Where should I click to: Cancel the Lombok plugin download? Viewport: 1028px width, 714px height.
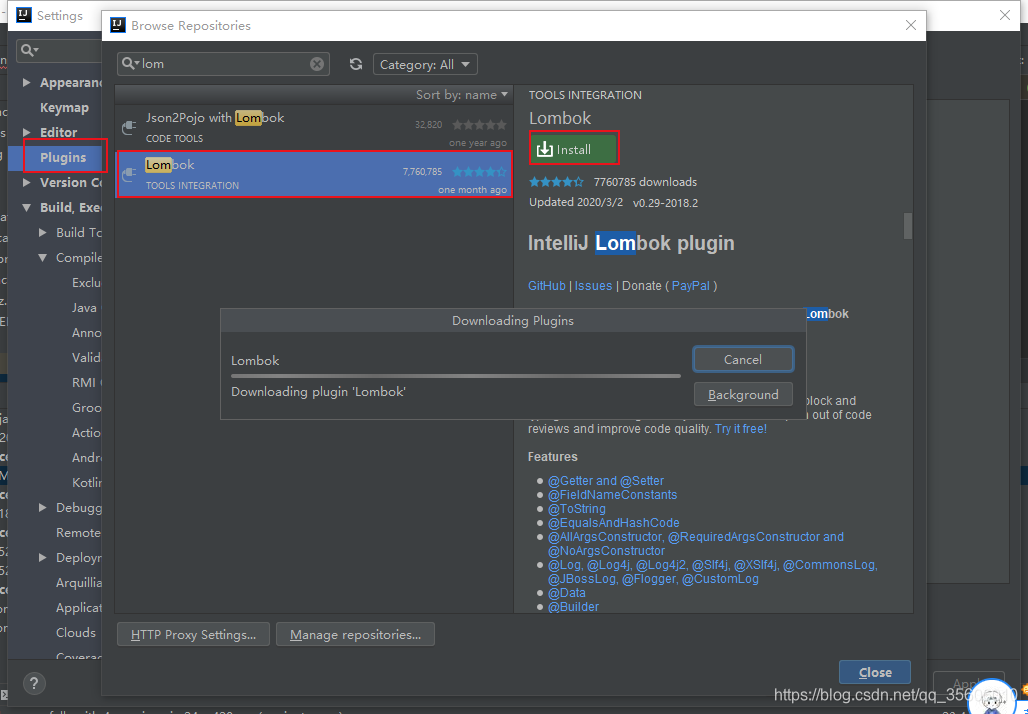pos(743,359)
